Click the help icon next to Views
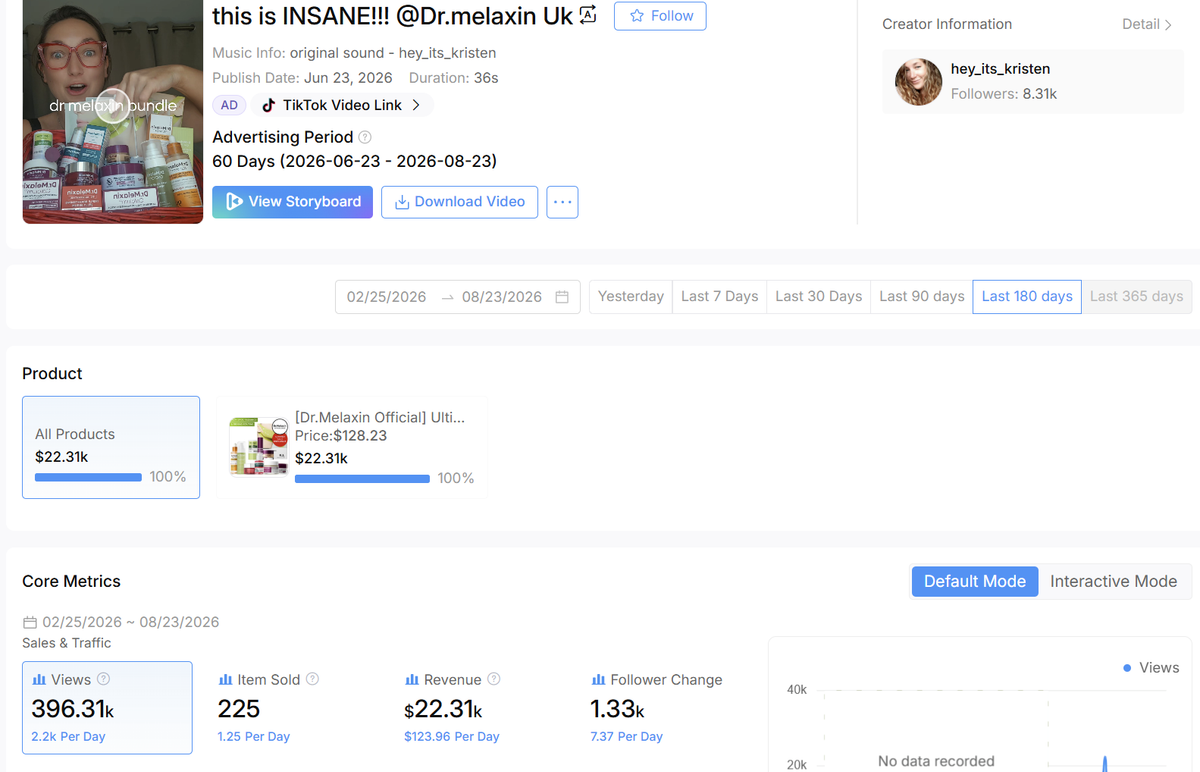The height and width of the screenshot is (772, 1200). point(103,679)
